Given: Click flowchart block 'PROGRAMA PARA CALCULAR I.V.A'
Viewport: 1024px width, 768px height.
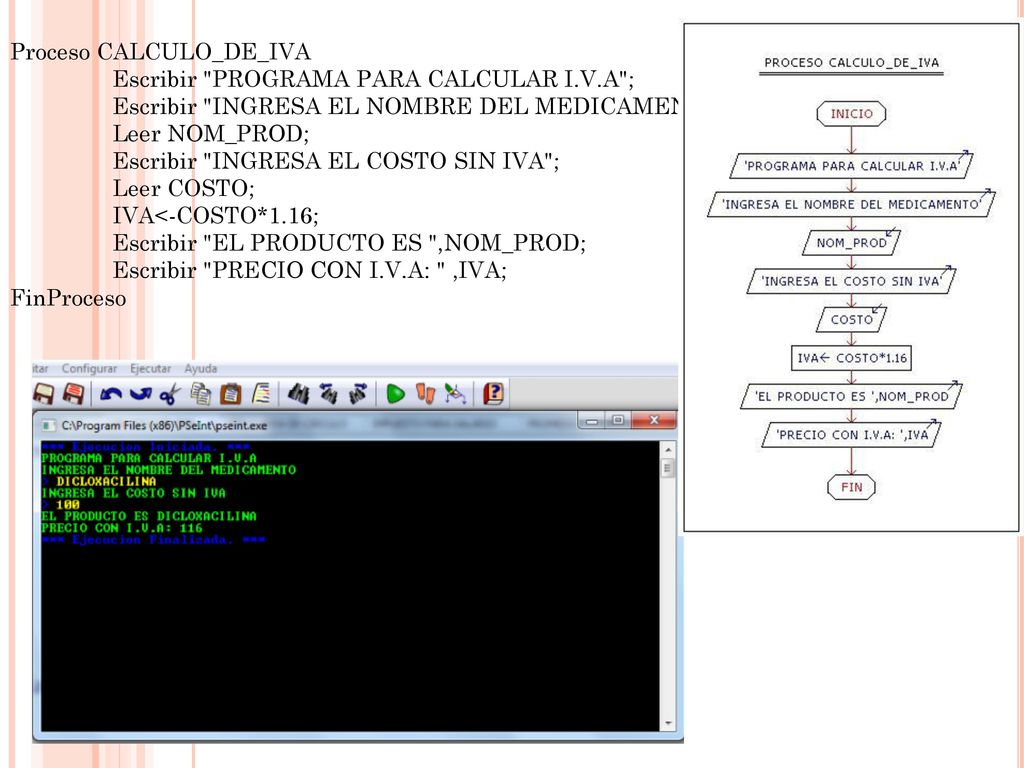Looking at the screenshot, I should 852,166.
